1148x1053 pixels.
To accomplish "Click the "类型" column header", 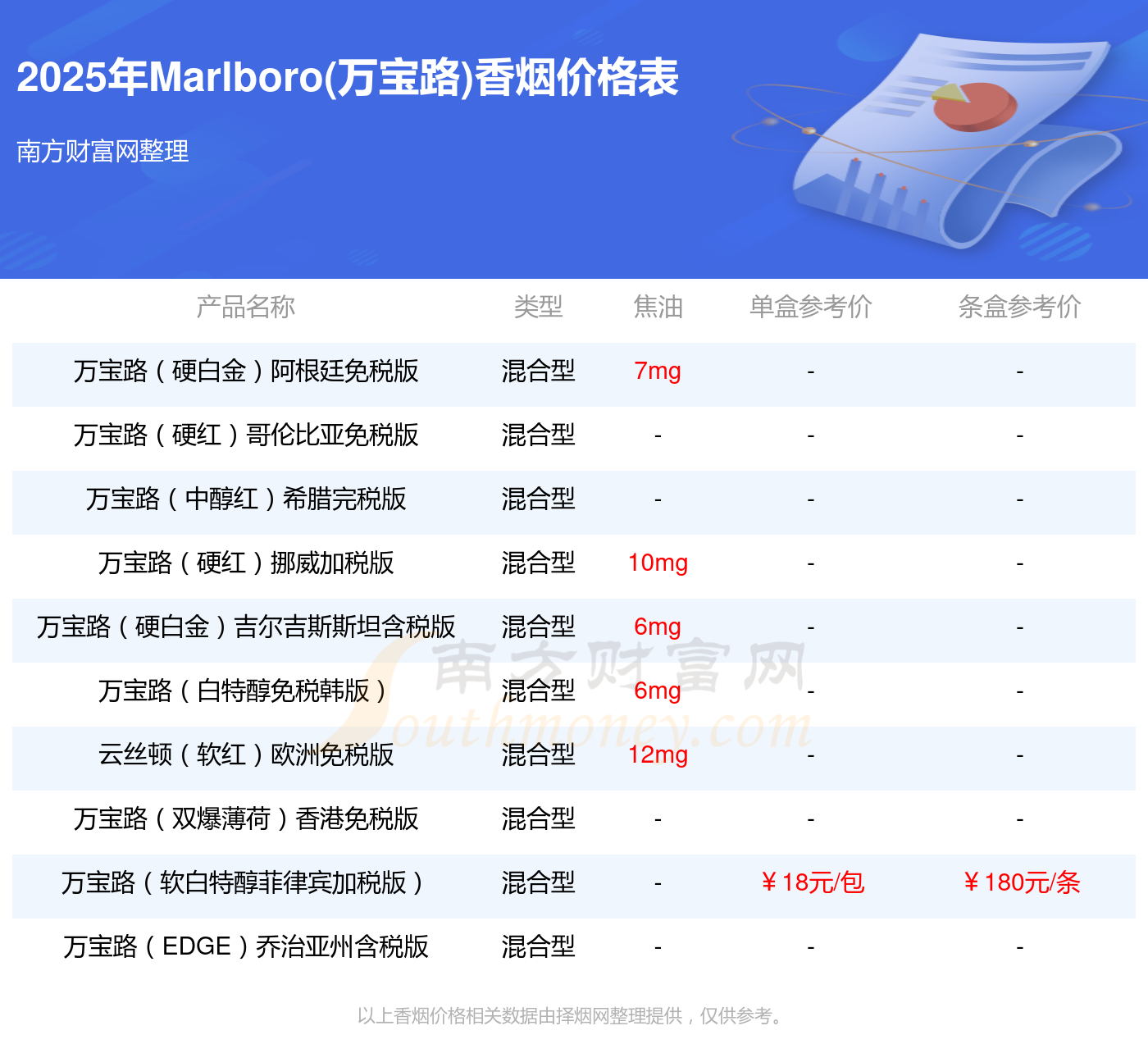I will click(x=538, y=307).
